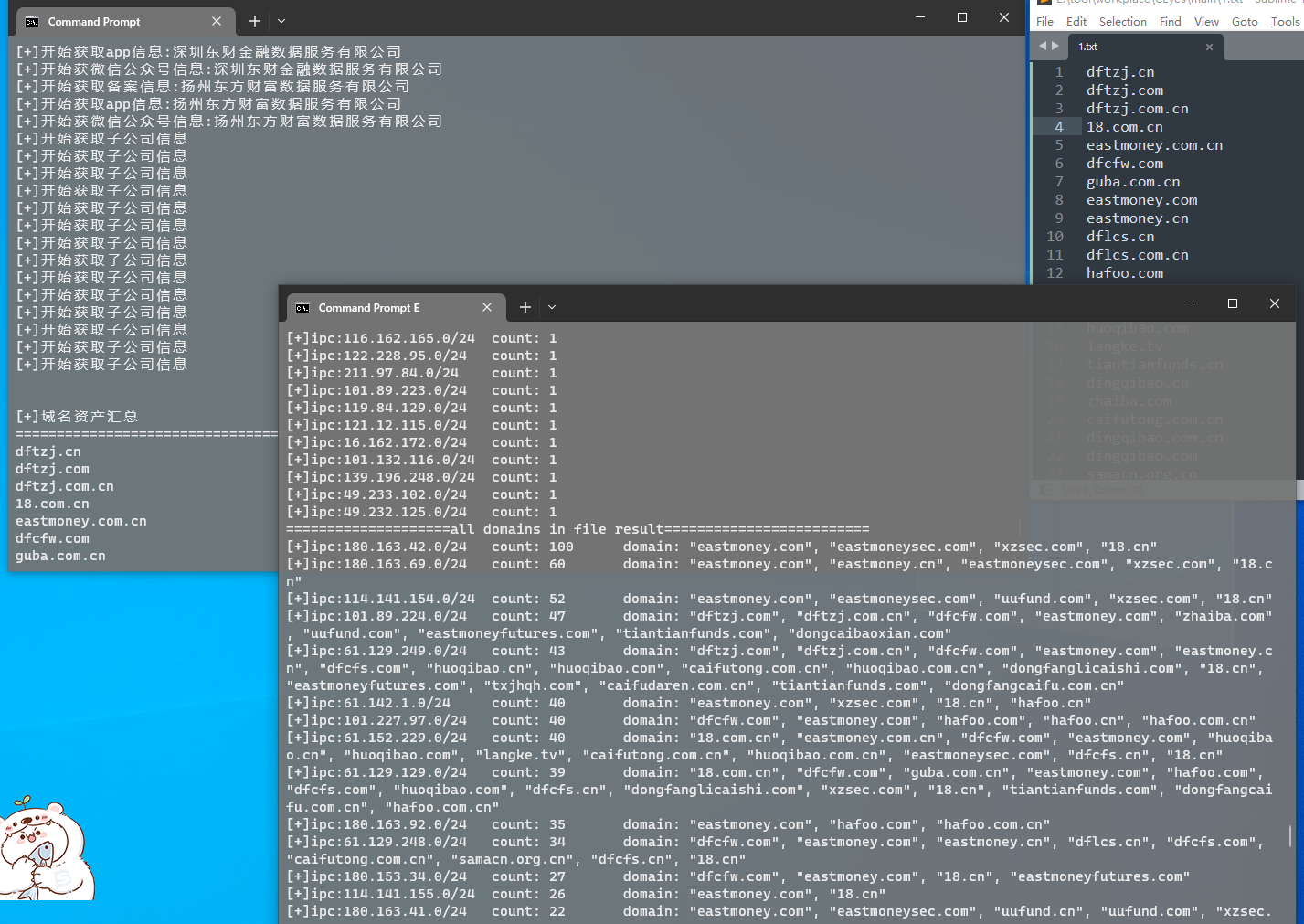This screenshot has height=924, width=1304.
Task: Click 'ipc:180.153.34.0/24' count 27 line
Action: pos(738,876)
